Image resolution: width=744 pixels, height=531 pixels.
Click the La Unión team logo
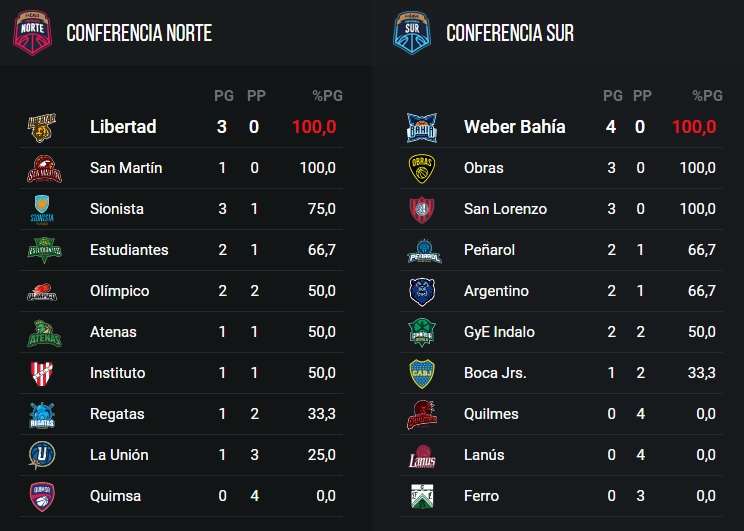coord(41,455)
